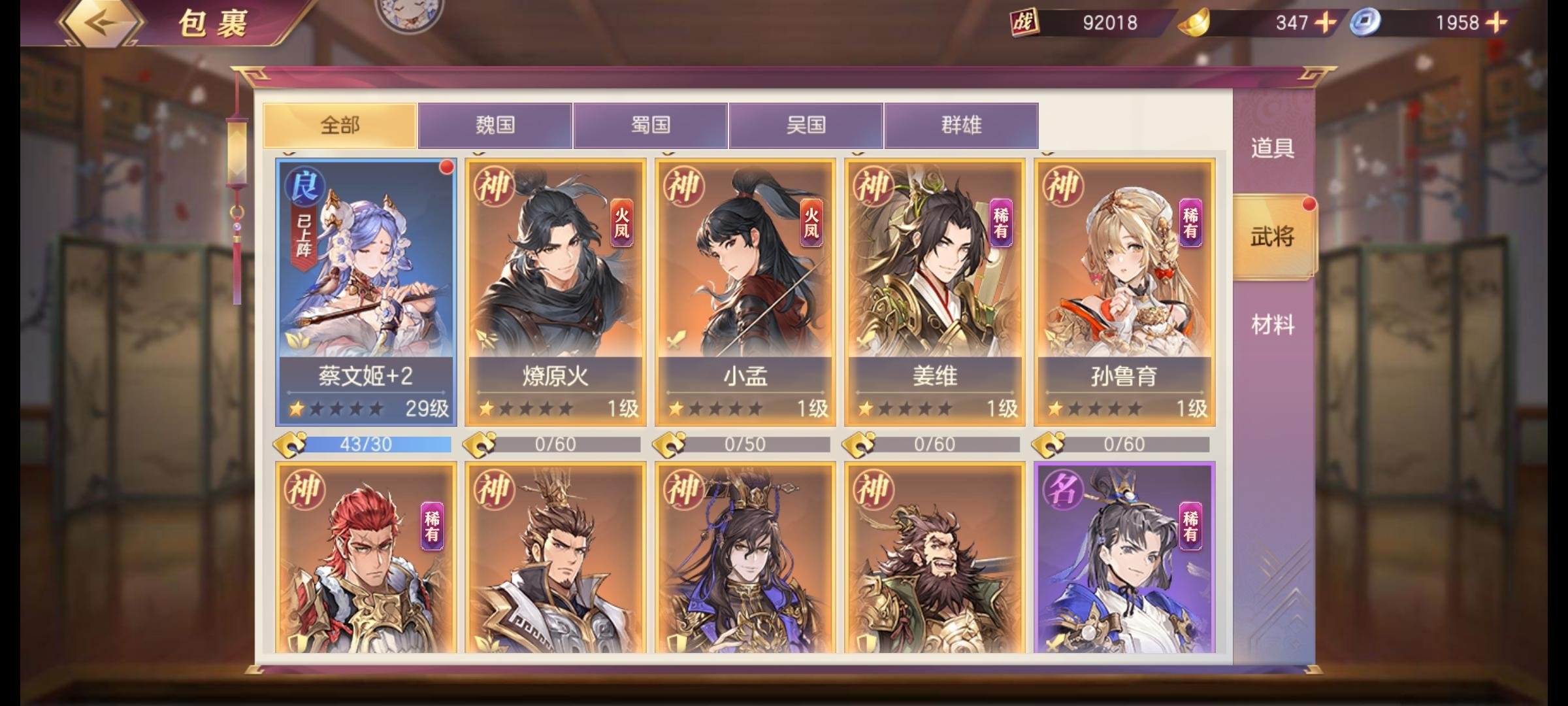
Task: Open the 燎原火 hero card
Action: tap(555, 292)
